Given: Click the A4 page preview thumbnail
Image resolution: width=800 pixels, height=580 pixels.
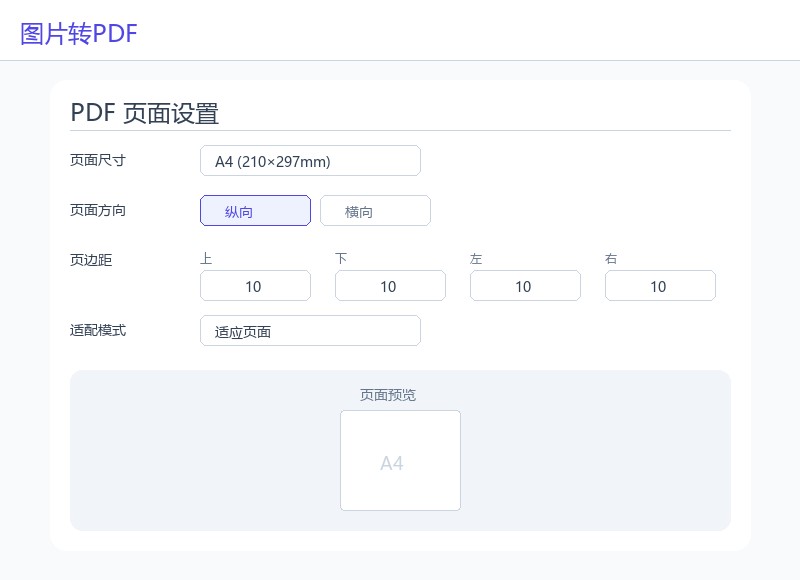Looking at the screenshot, I should click(401, 460).
